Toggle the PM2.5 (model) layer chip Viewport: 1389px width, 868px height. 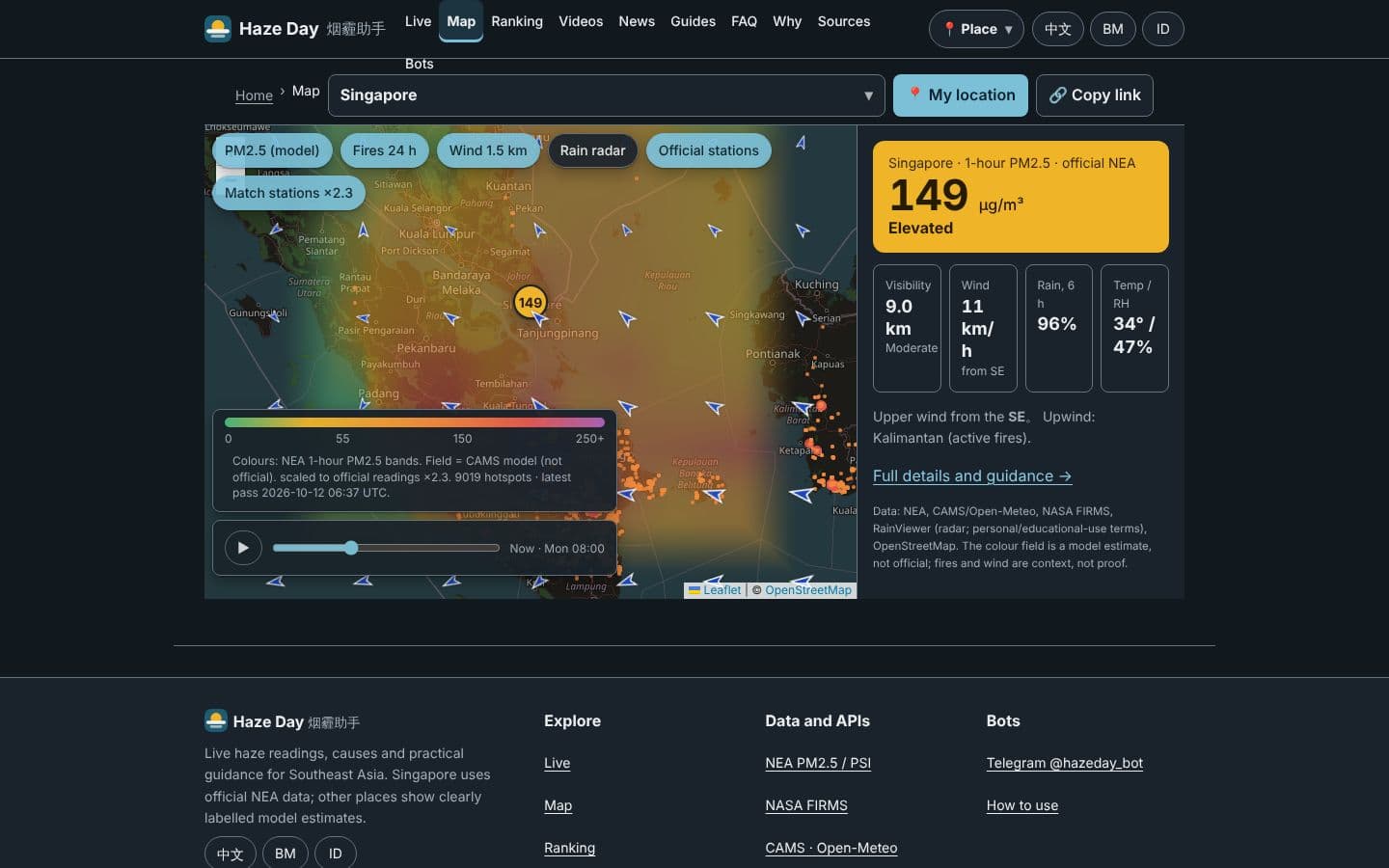click(x=272, y=150)
